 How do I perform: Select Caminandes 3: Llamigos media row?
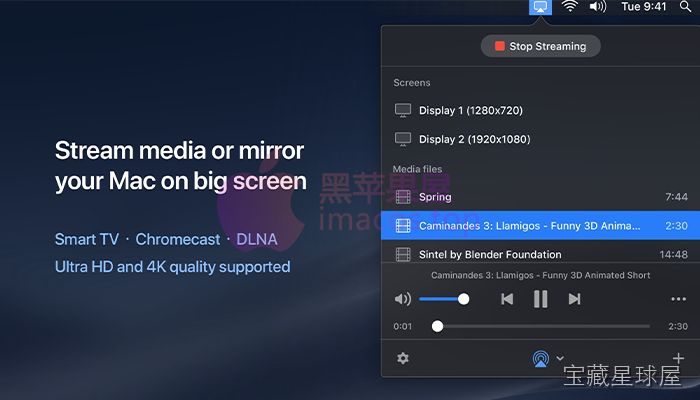point(541,225)
